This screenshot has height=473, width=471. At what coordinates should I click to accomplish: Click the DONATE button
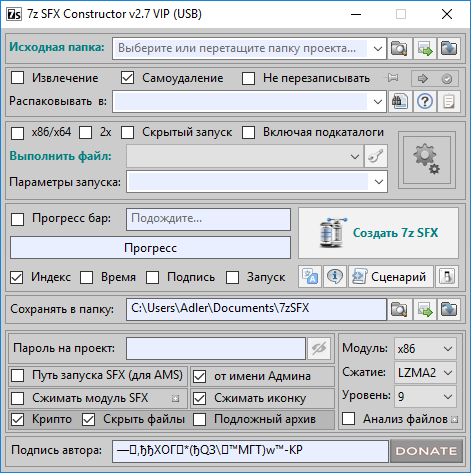(x=426, y=451)
